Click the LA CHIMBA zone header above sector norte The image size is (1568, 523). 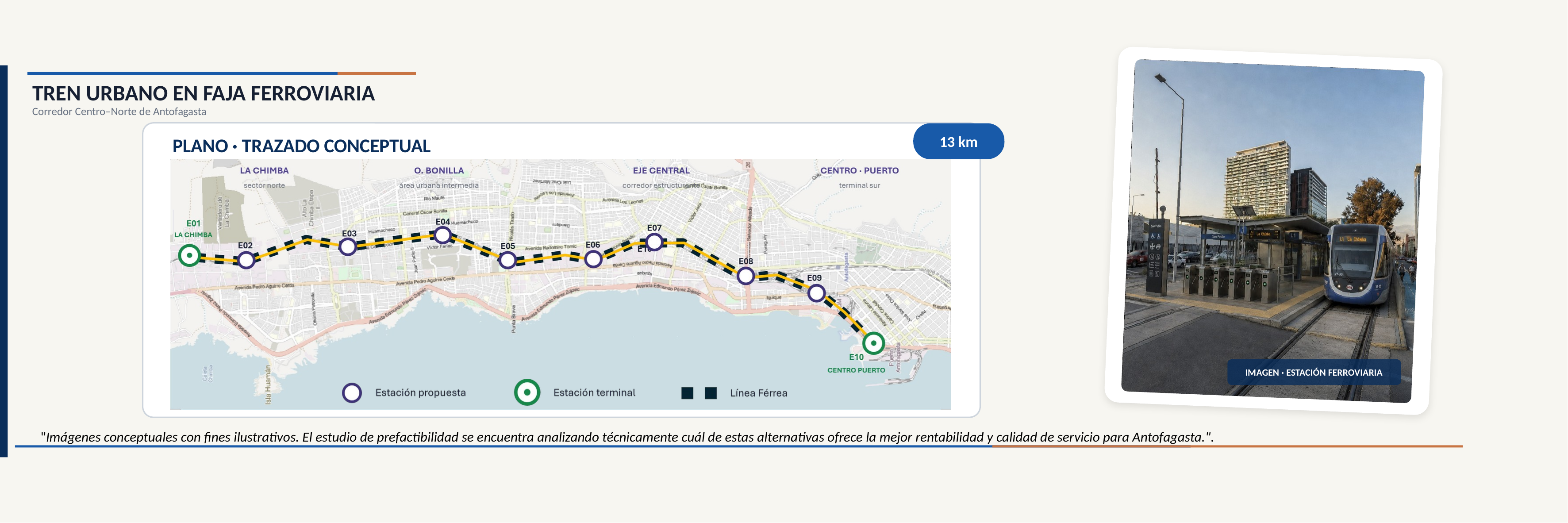tap(264, 170)
